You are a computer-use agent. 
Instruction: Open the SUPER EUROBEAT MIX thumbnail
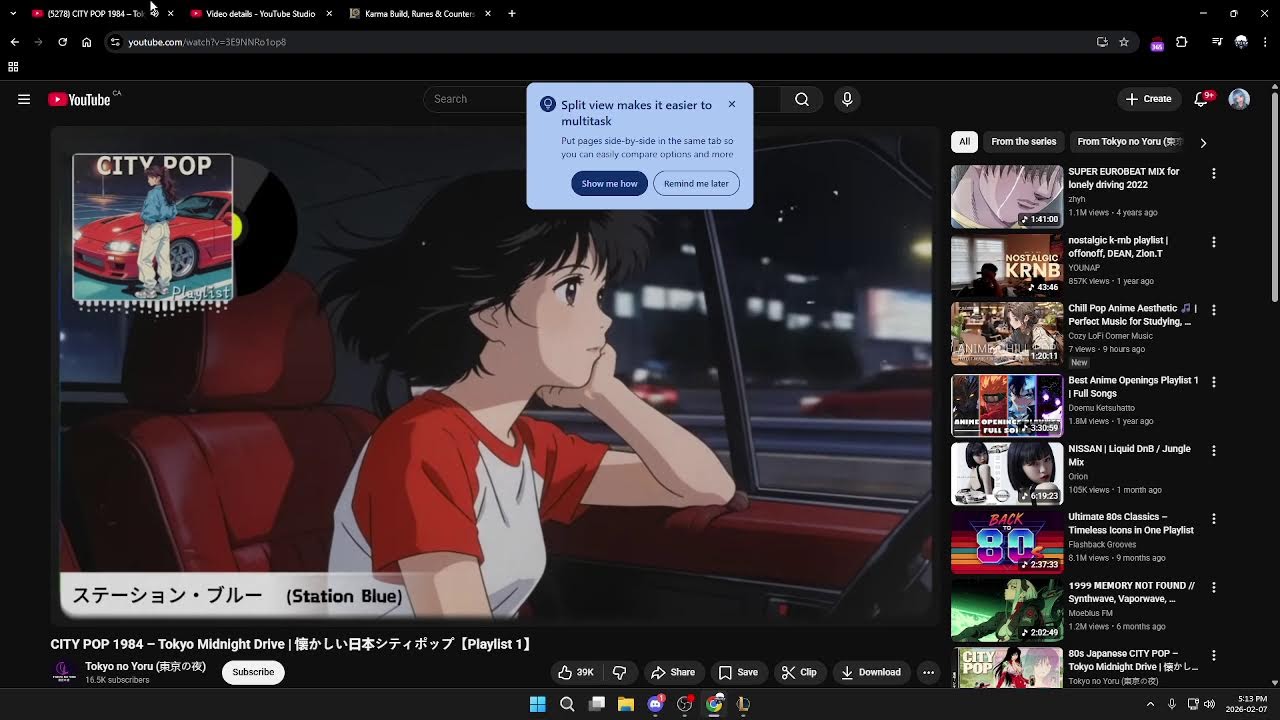1007,197
